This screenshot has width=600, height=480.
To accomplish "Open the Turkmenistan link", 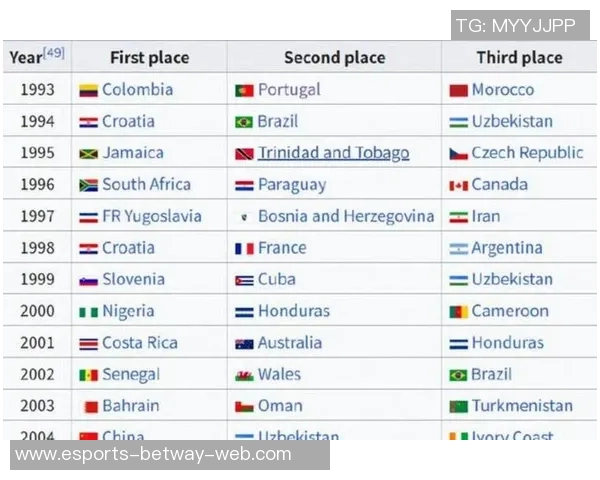I will [522, 406].
